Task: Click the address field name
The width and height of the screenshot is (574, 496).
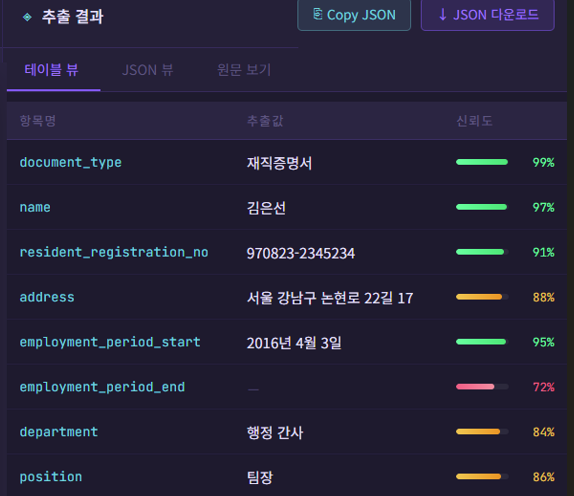Action: pyautogui.click(x=47, y=297)
